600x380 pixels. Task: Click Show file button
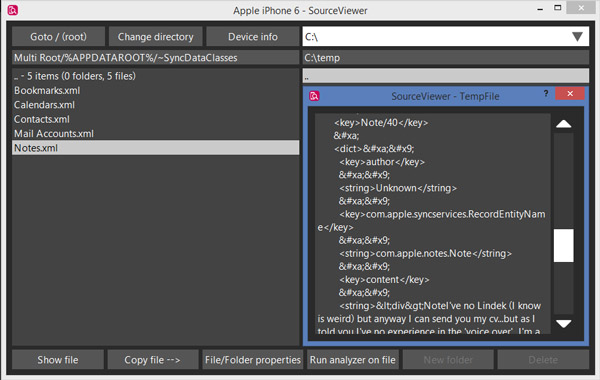(58, 360)
